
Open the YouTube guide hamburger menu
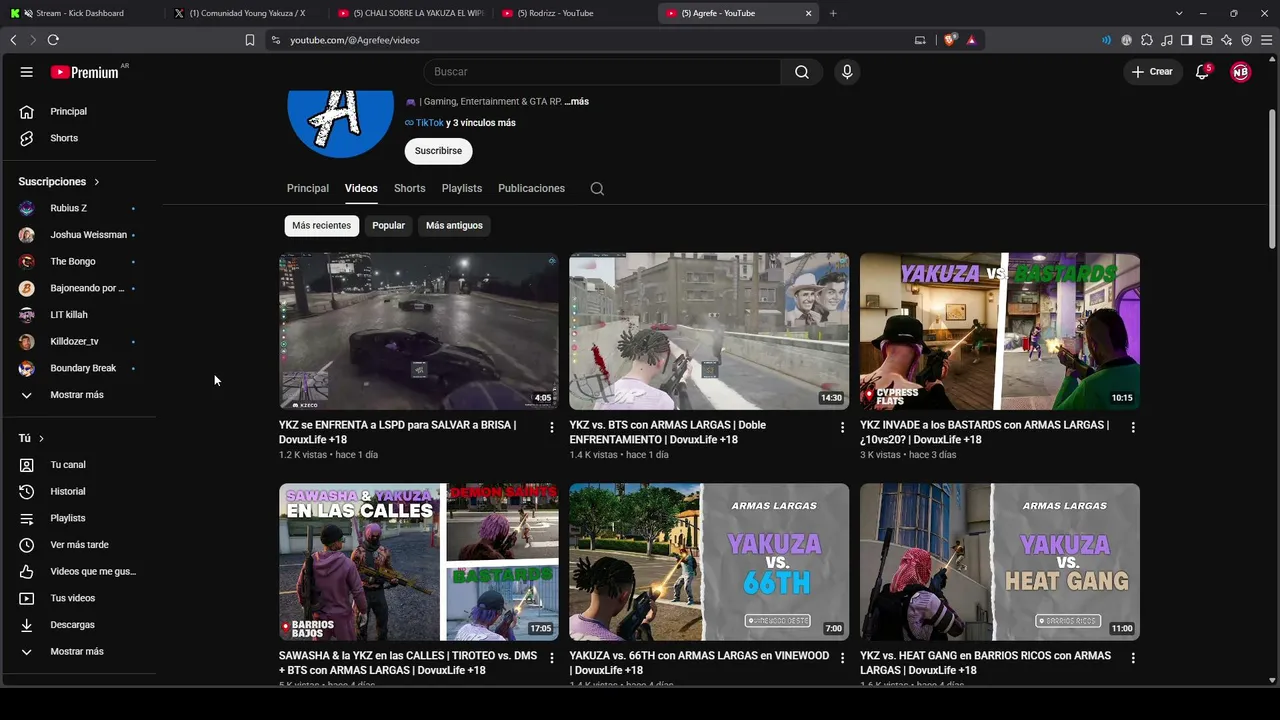click(x=27, y=72)
